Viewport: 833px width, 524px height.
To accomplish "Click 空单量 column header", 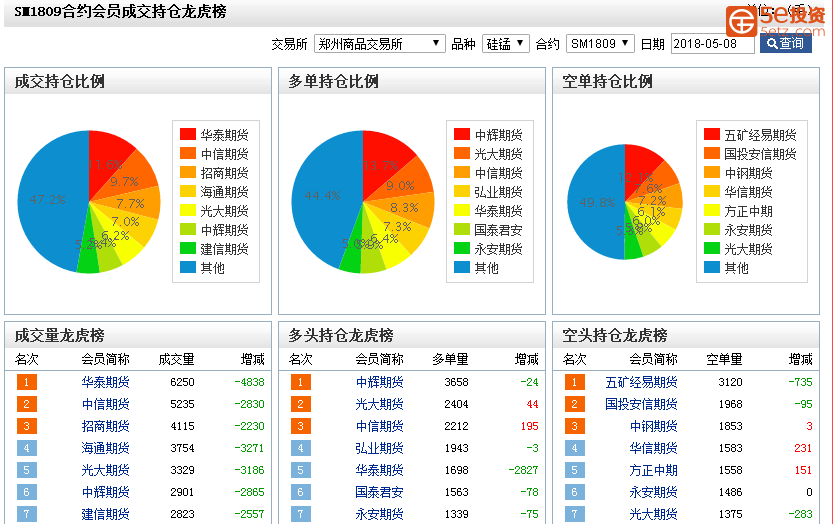I will (725, 360).
